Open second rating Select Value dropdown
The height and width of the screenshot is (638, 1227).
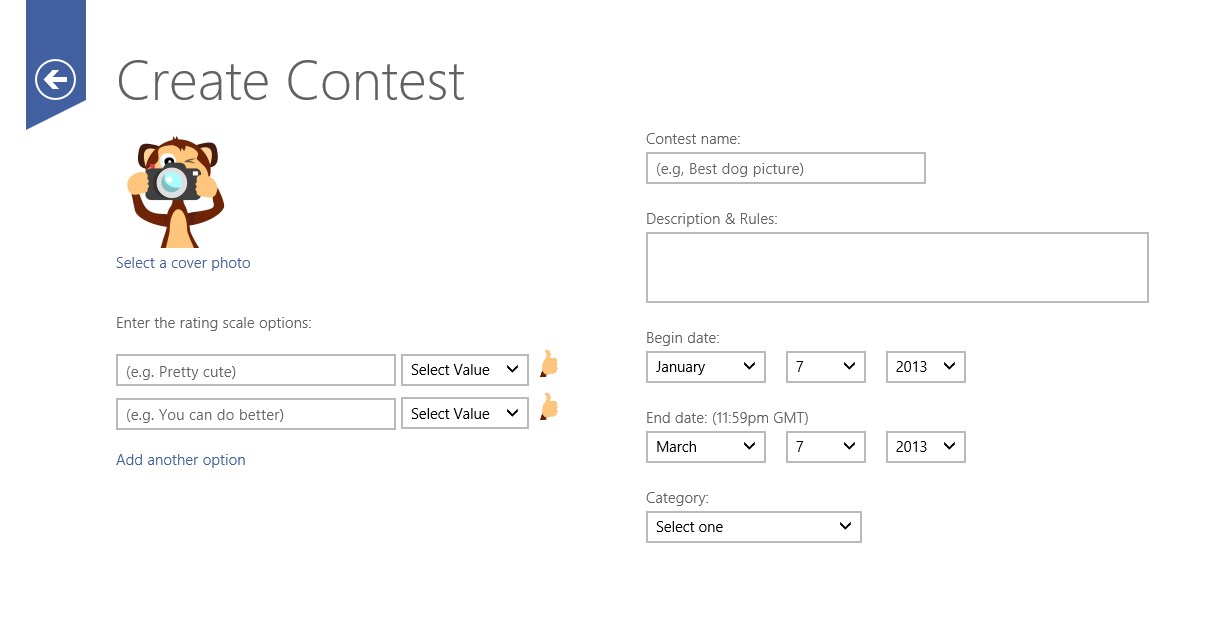pos(465,414)
